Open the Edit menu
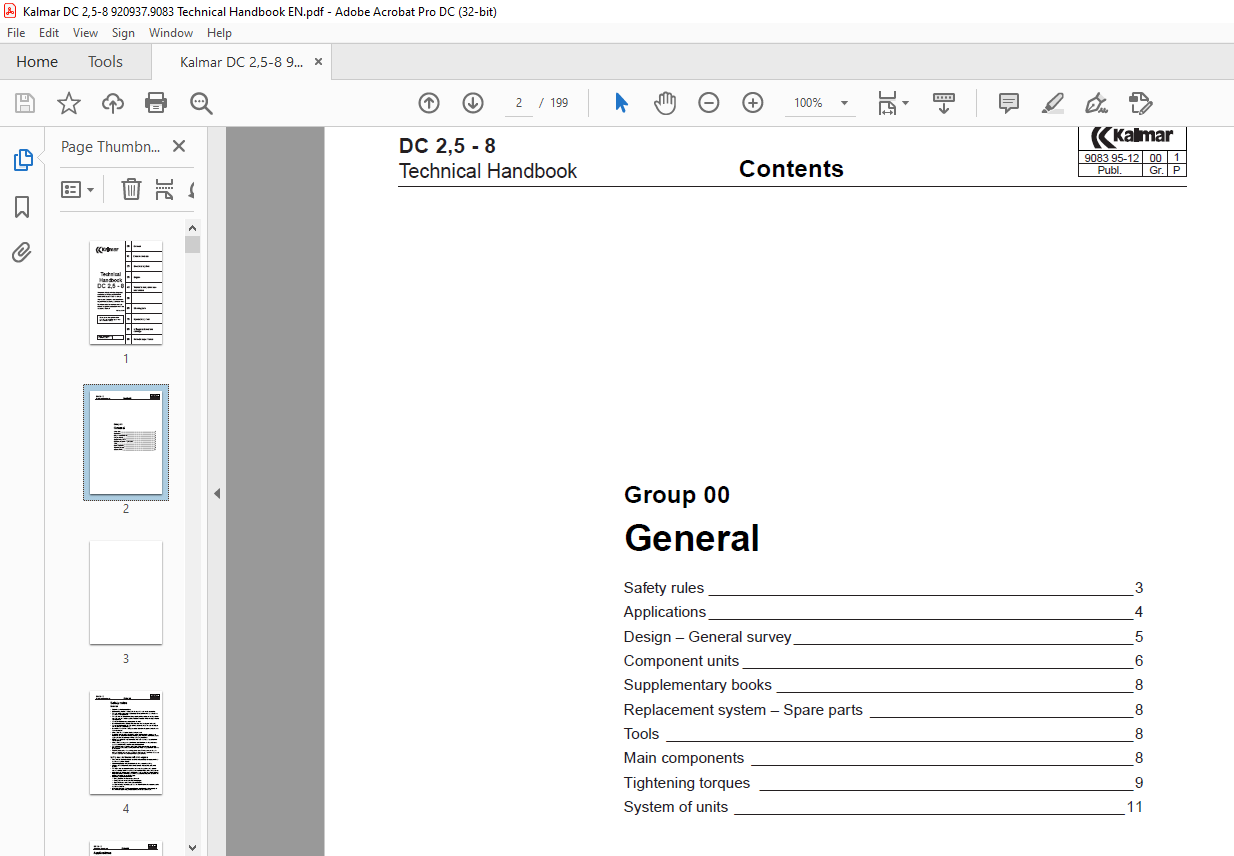 click(49, 33)
